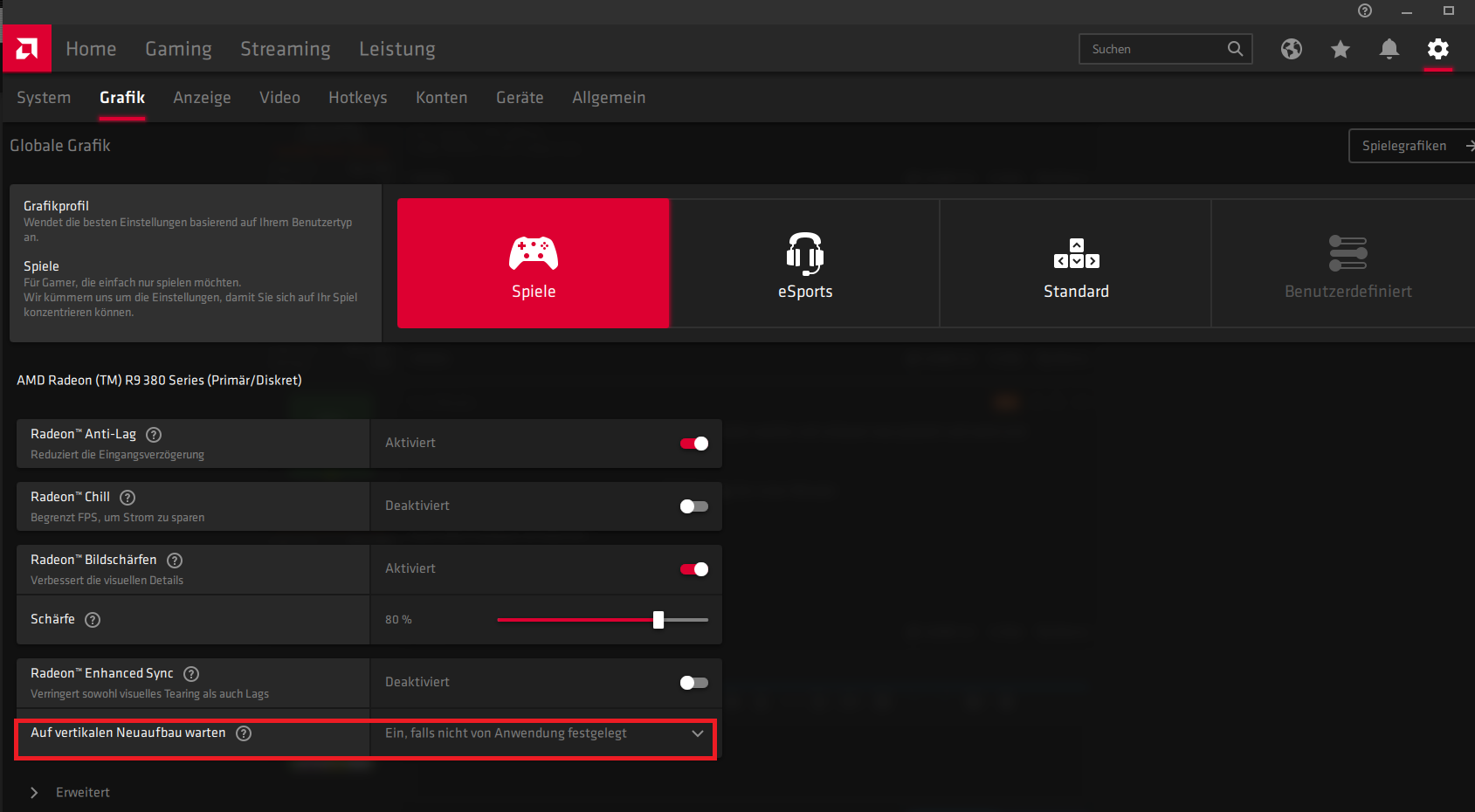Switch to the Hotkeys sub-tab
Screen dimensions: 1475x812
[358, 98]
